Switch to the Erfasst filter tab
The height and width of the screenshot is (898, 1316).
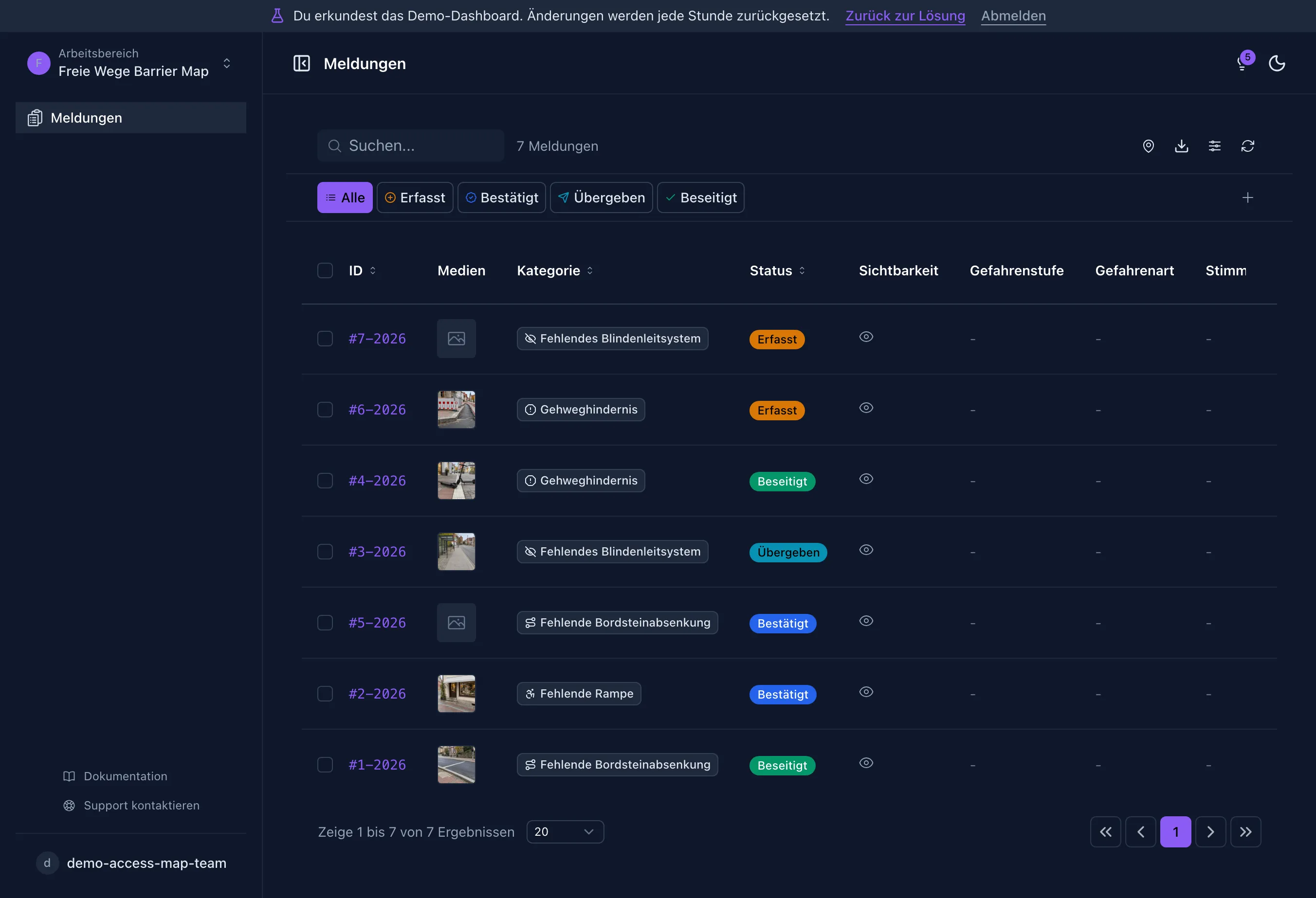coord(415,198)
